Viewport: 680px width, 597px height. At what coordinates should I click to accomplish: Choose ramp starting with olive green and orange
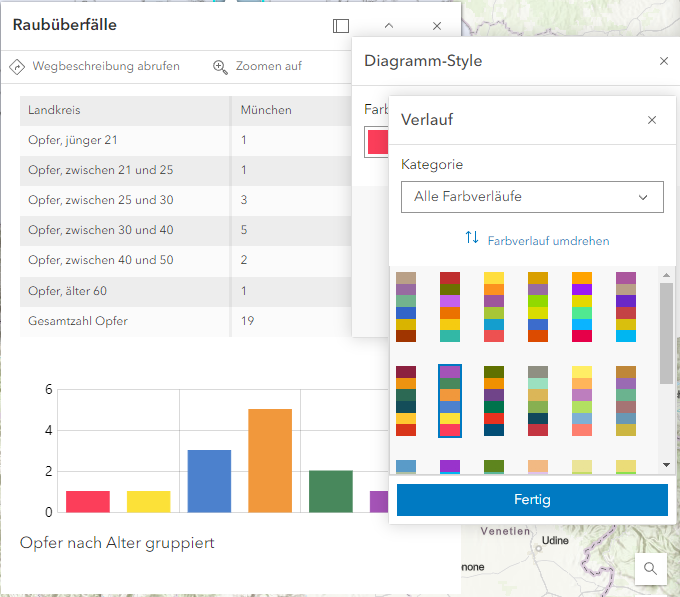click(494, 401)
